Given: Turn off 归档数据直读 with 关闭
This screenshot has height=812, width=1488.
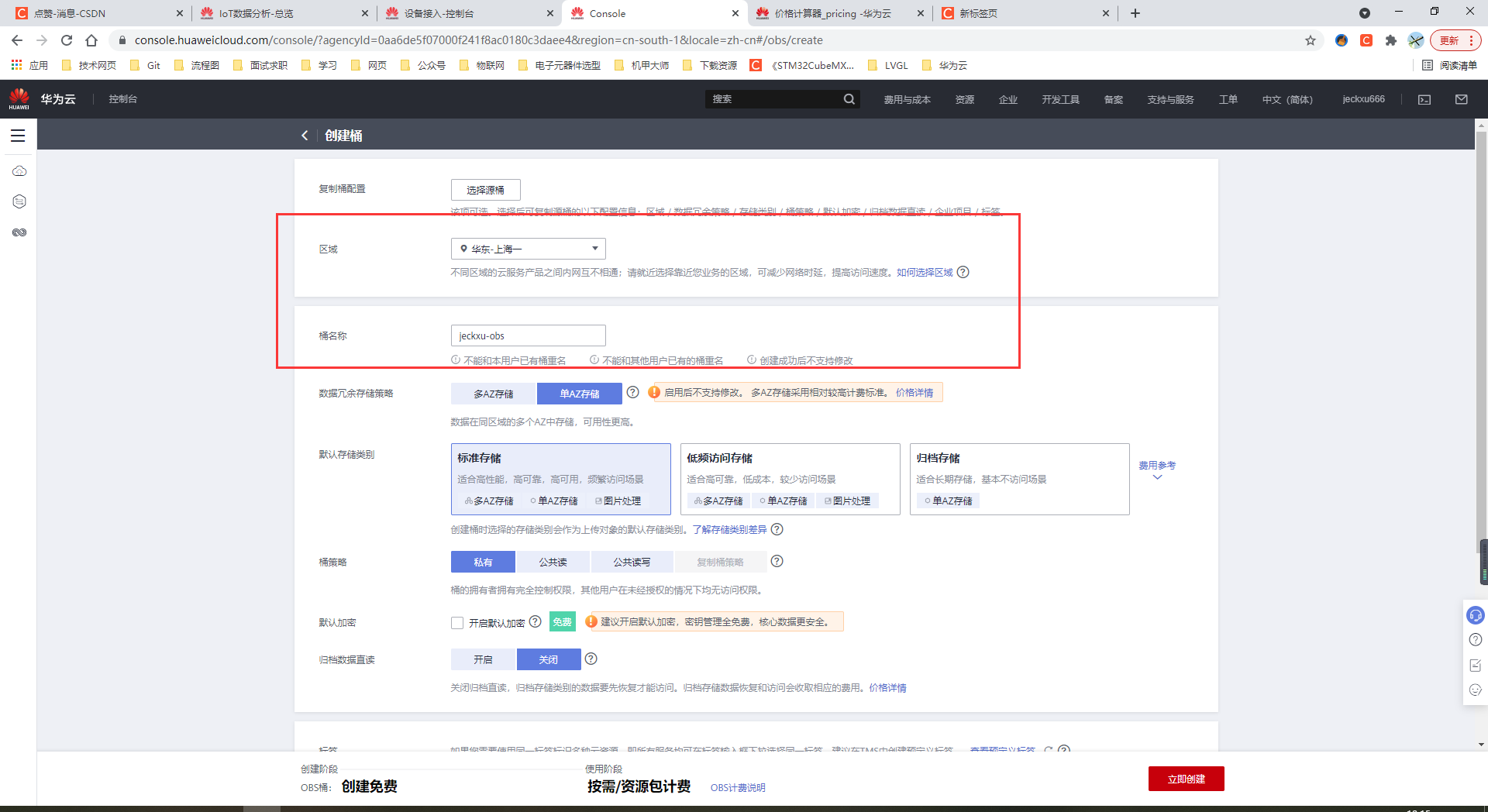Looking at the screenshot, I should pyautogui.click(x=549, y=659).
